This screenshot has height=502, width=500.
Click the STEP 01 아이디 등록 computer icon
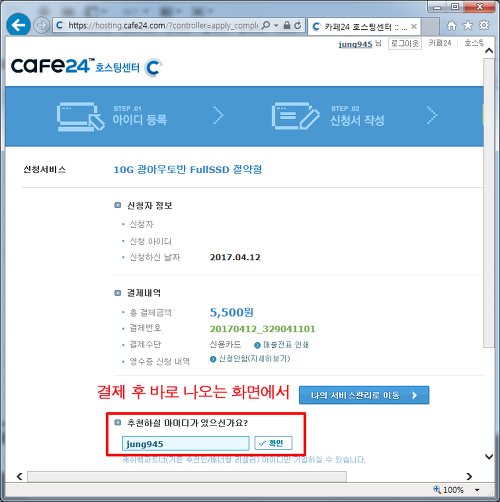(81, 117)
